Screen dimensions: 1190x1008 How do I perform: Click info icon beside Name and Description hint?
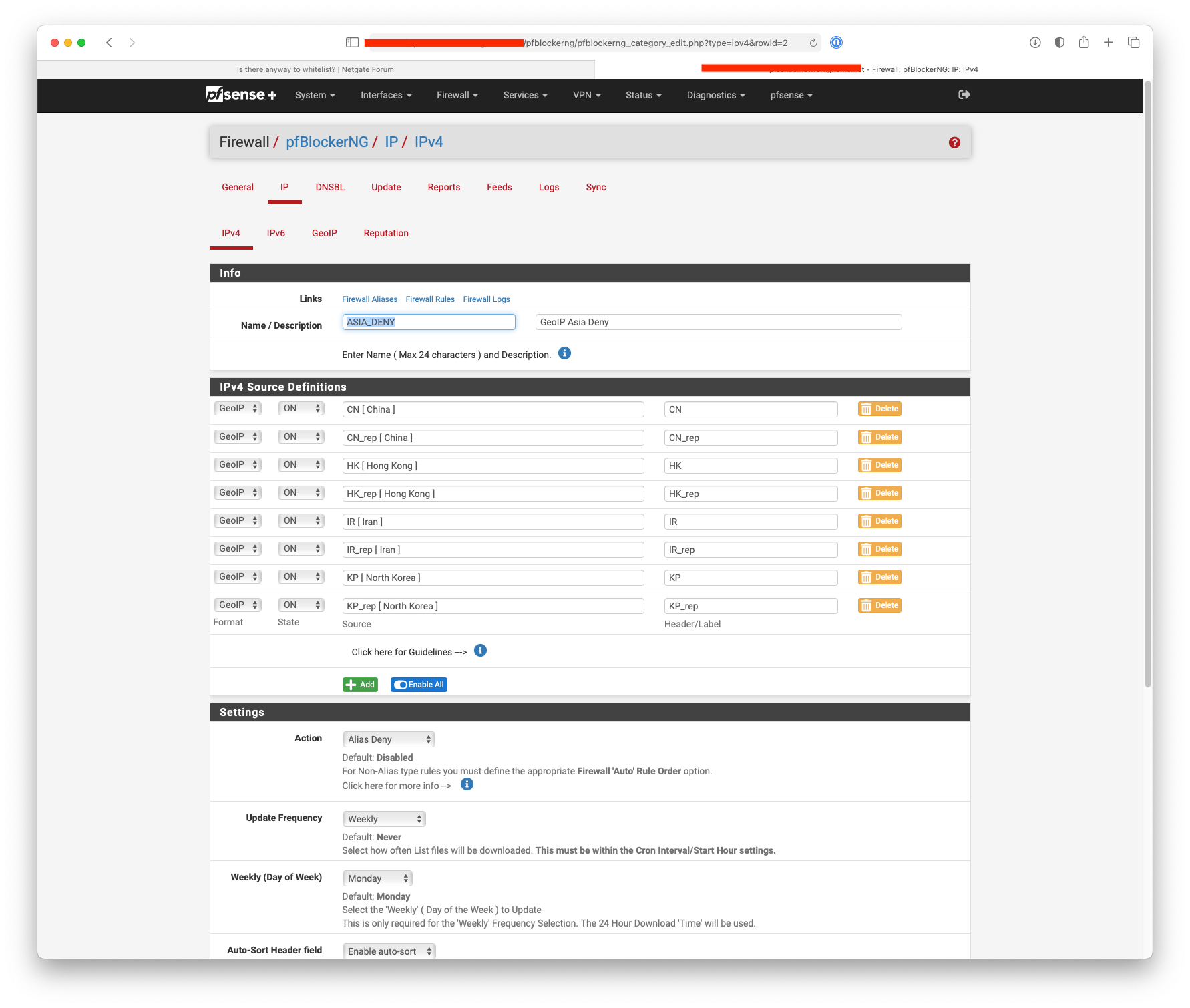564,353
